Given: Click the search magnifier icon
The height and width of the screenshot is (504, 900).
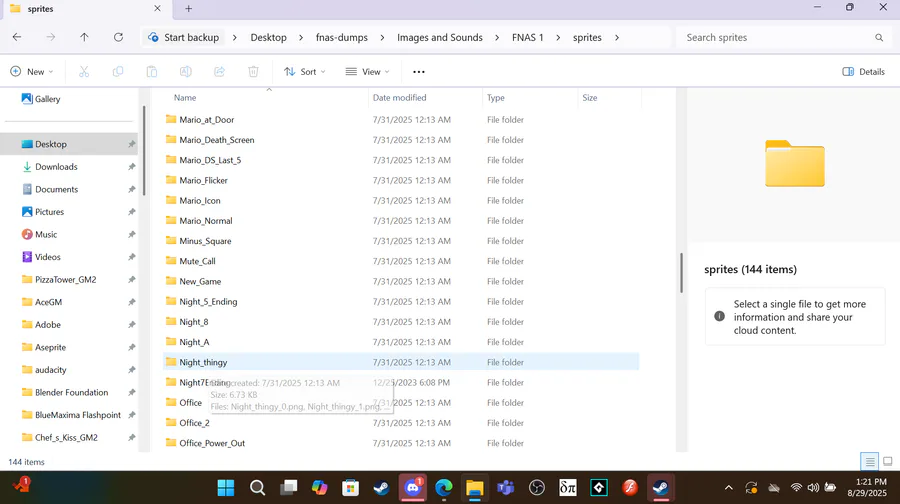Looking at the screenshot, I should pos(879,37).
